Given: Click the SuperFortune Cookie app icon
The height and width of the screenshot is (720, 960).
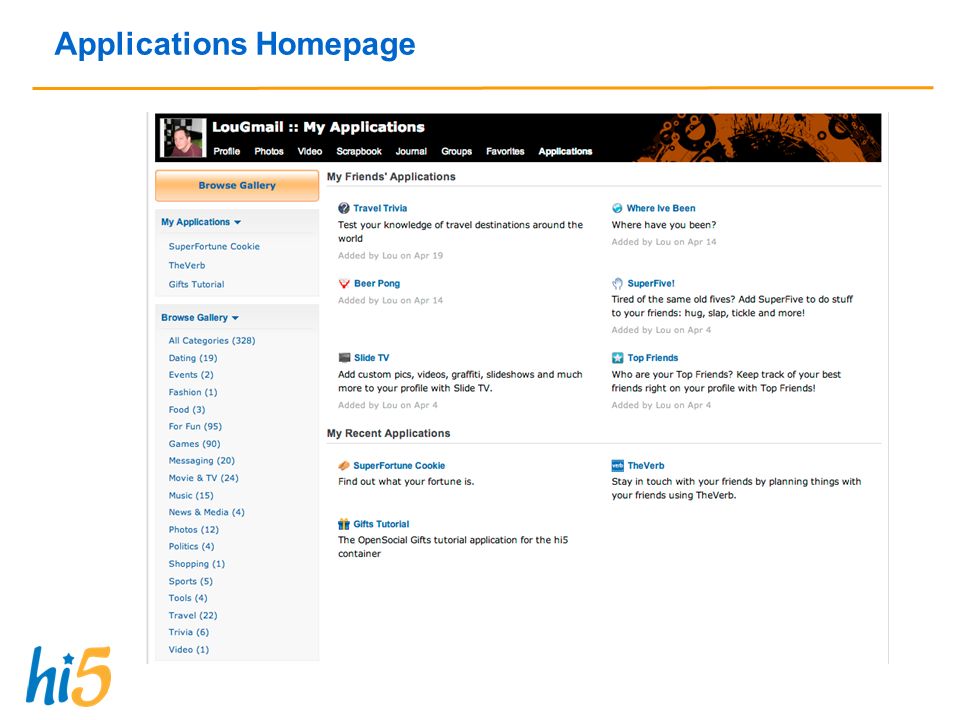Looking at the screenshot, I should pyautogui.click(x=344, y=465).
